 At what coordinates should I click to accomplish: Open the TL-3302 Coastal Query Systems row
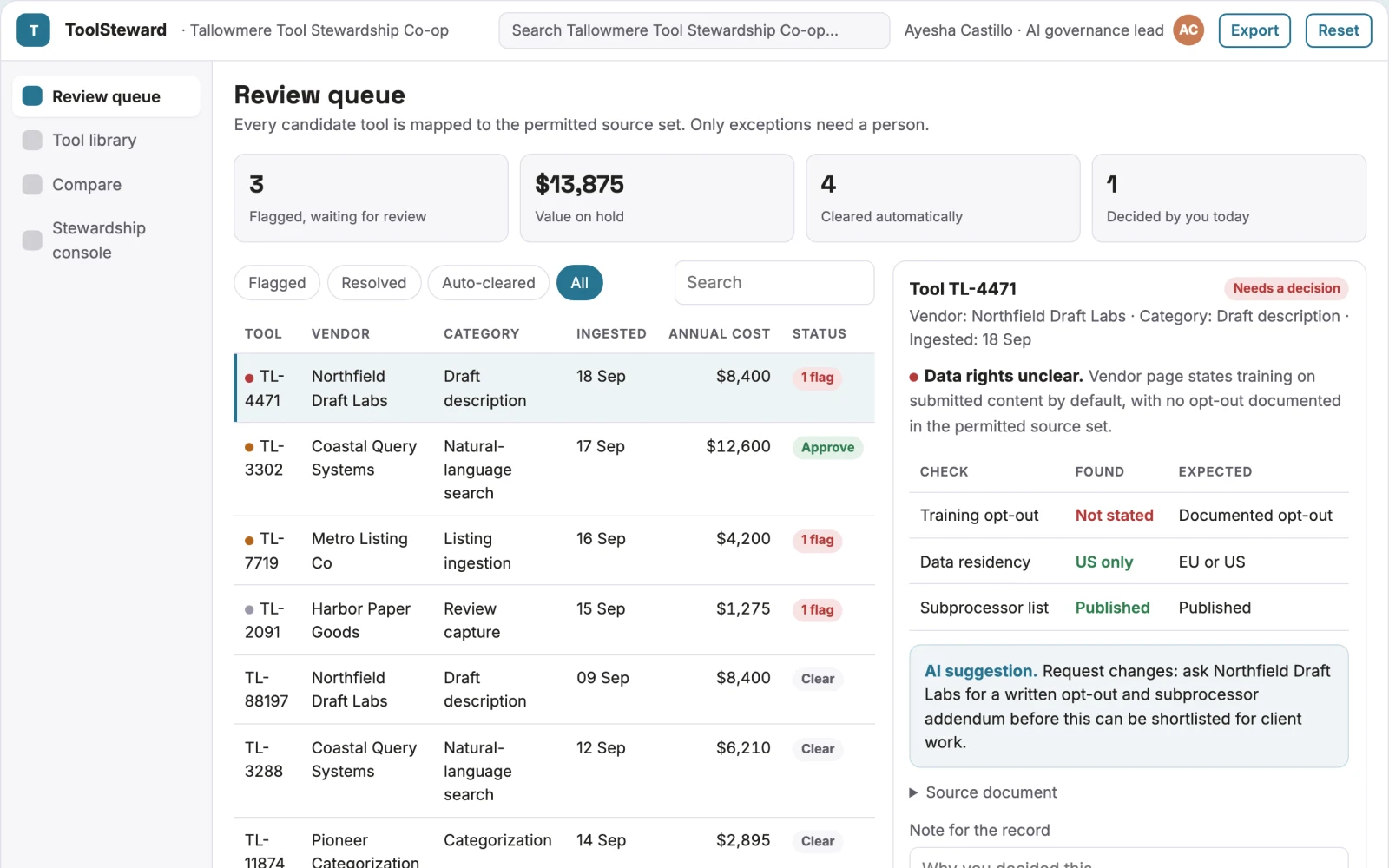pos(555,470)
